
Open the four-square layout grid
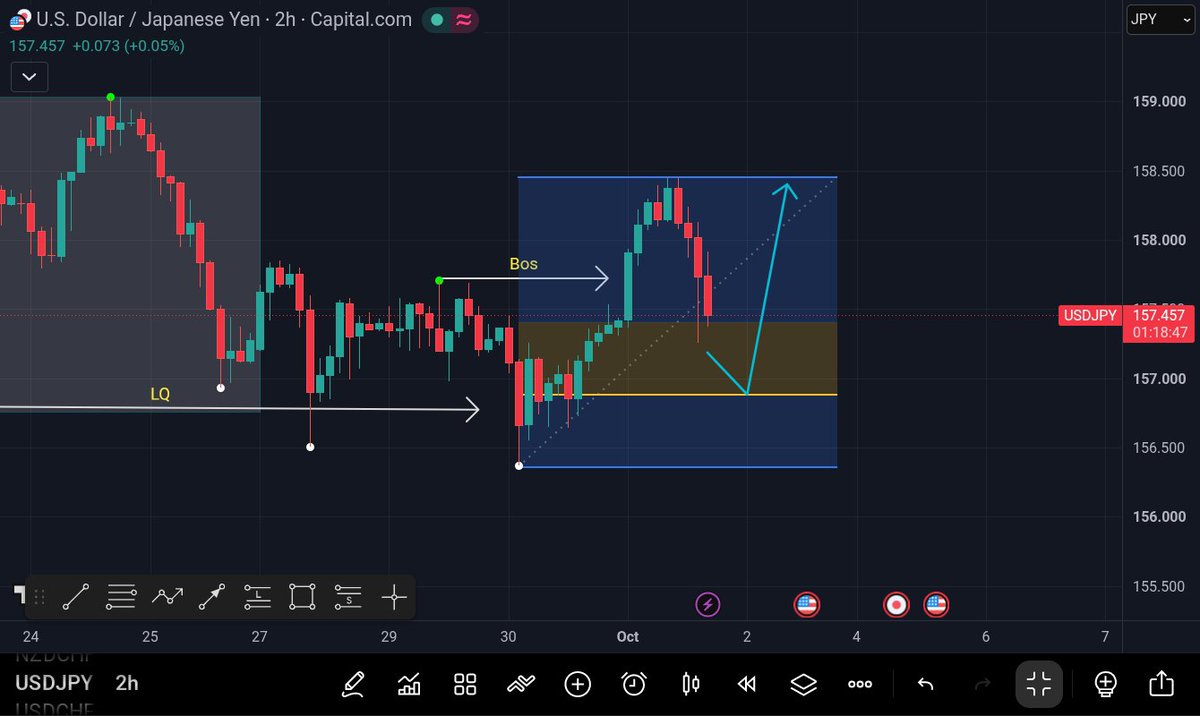[x=465, y=684]
